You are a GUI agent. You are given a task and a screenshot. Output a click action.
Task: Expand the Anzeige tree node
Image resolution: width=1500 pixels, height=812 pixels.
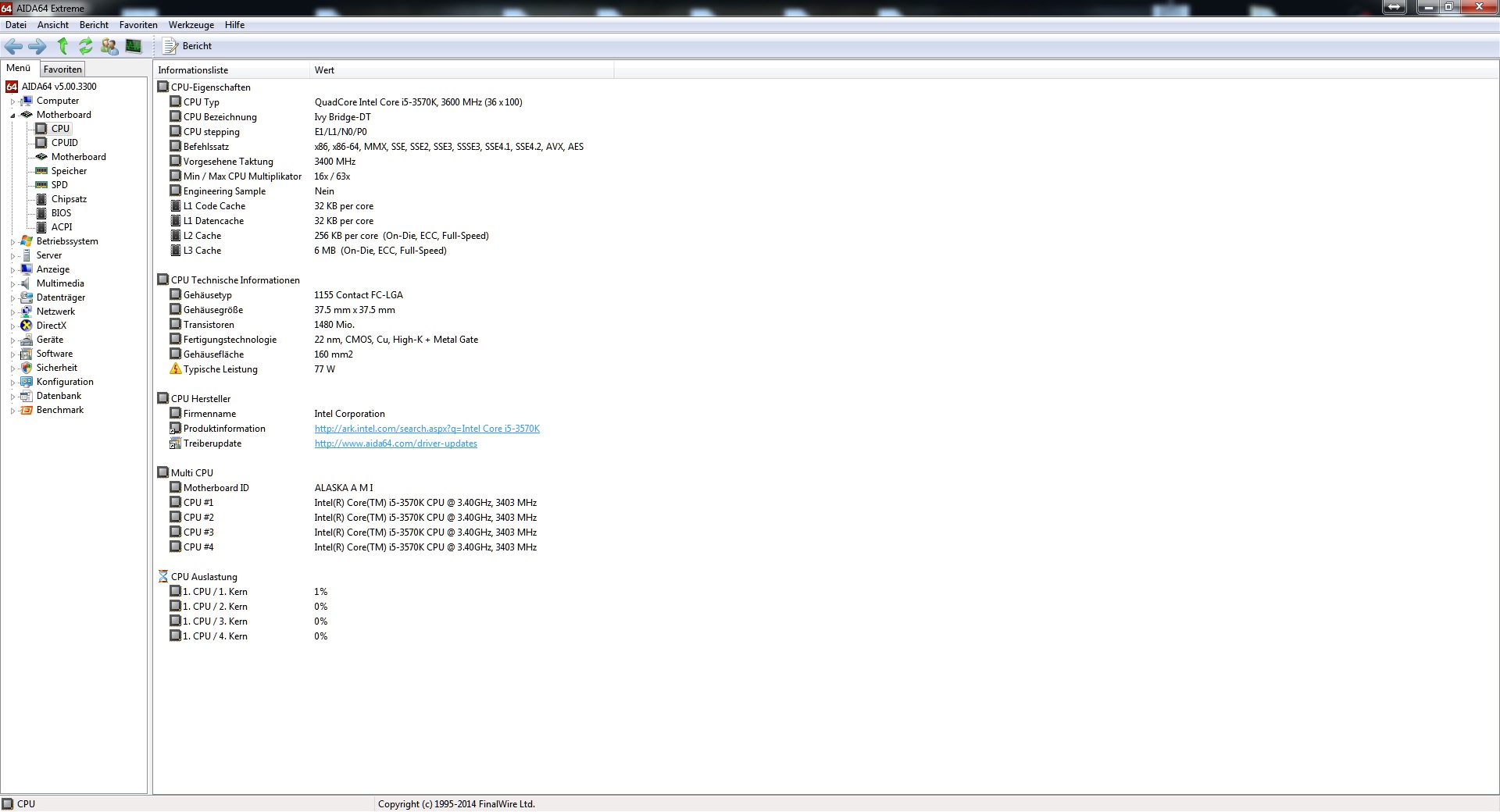[12, 270]
